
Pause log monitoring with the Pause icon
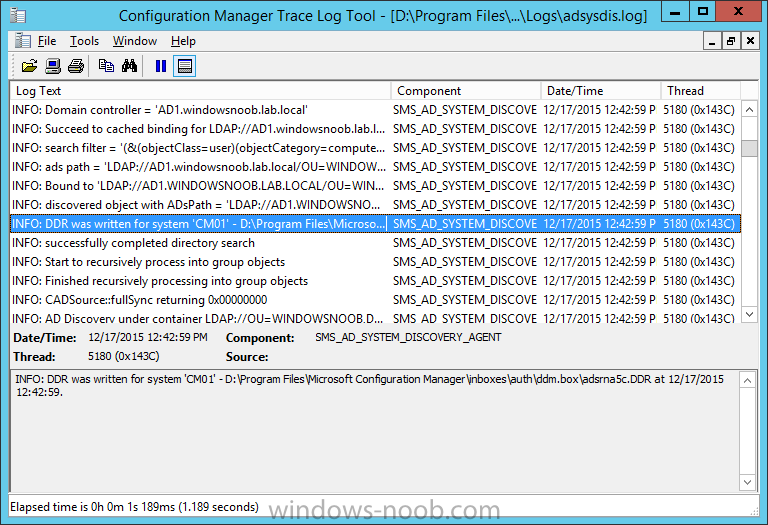pyautogui.click(x=161, y=66)
